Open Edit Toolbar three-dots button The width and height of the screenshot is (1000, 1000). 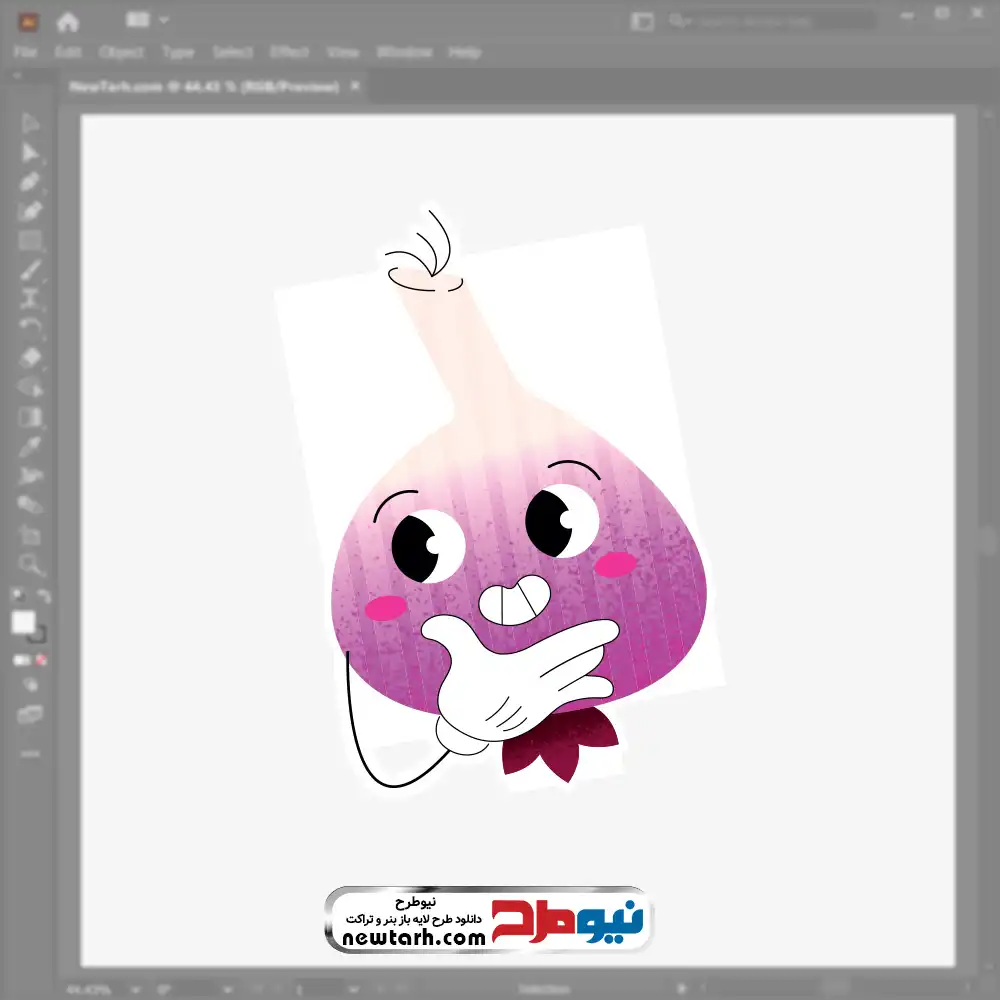click(30, 752)
